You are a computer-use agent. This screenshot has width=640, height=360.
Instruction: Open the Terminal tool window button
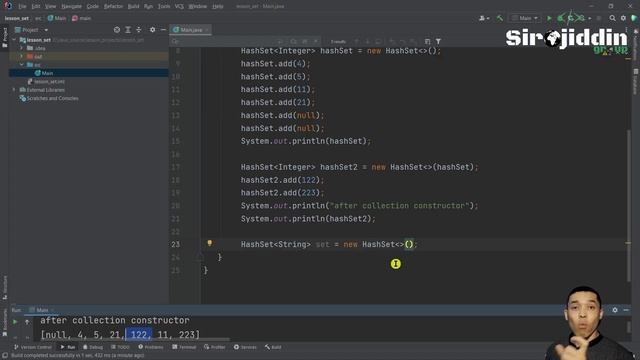184,347
